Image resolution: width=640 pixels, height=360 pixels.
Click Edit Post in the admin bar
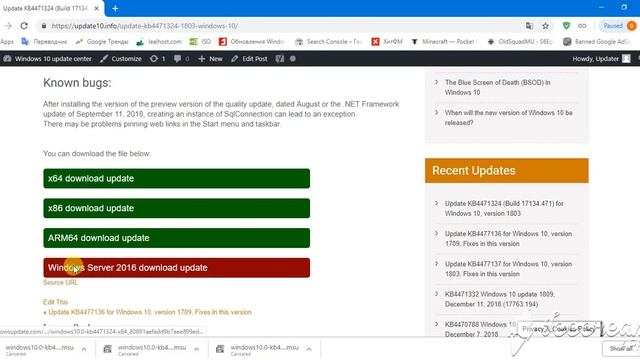(249, 59)
